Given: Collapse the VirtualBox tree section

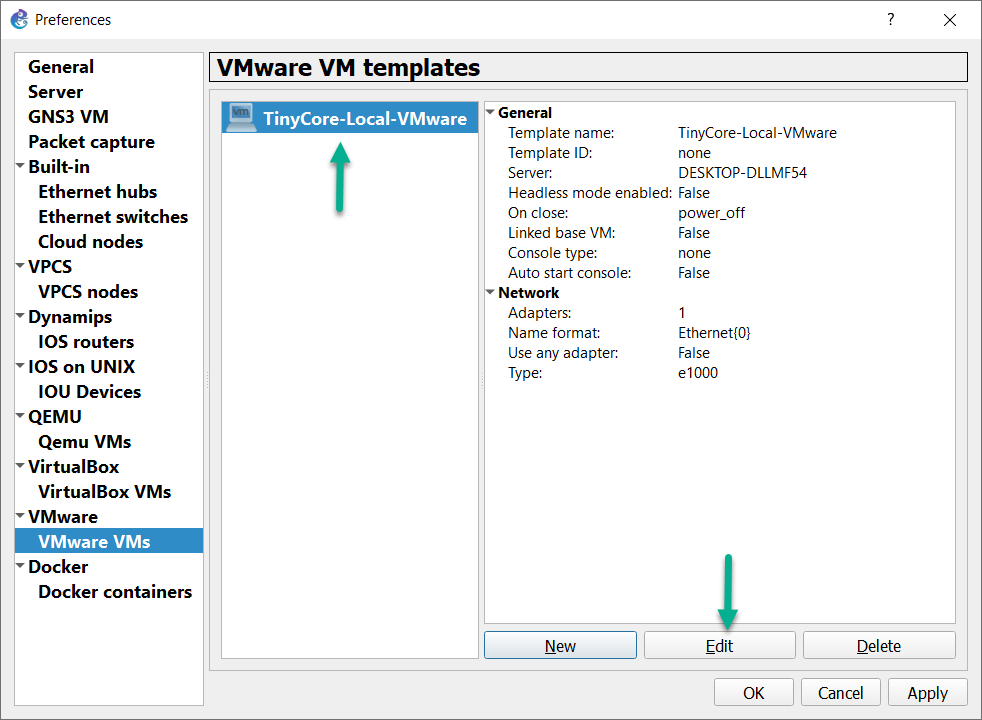Looking at the screenshot, I should [20, 466].
